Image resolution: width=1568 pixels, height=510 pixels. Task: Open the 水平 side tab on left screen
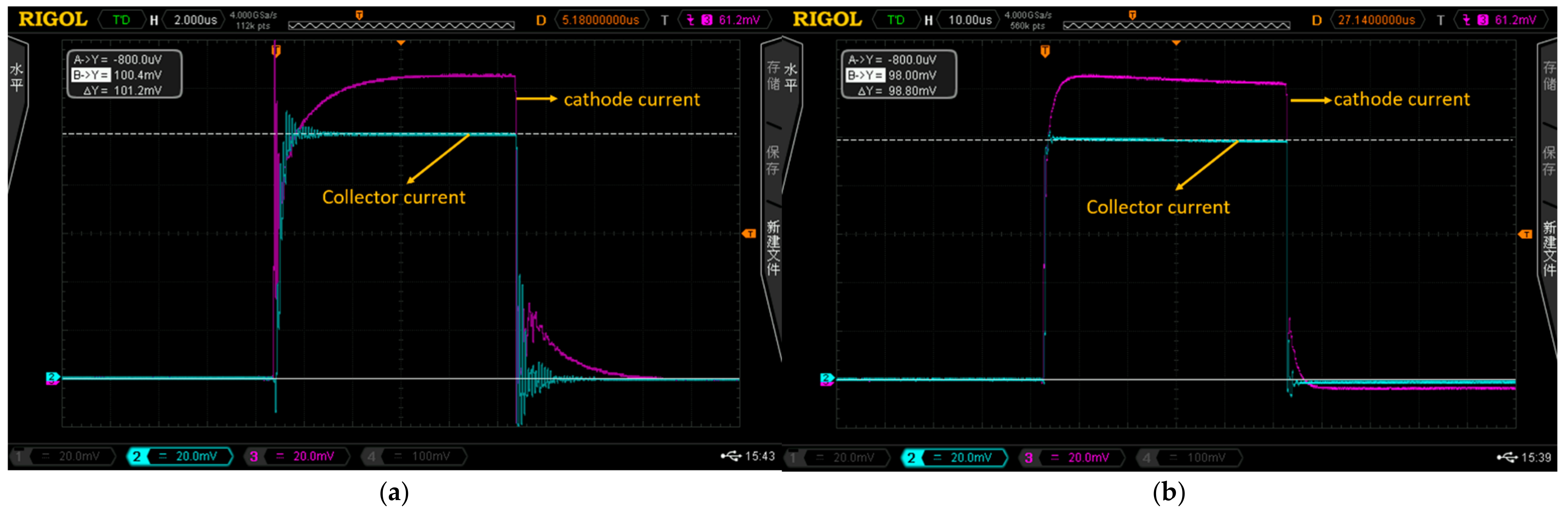pyautogui.click(x=16, y=77)
